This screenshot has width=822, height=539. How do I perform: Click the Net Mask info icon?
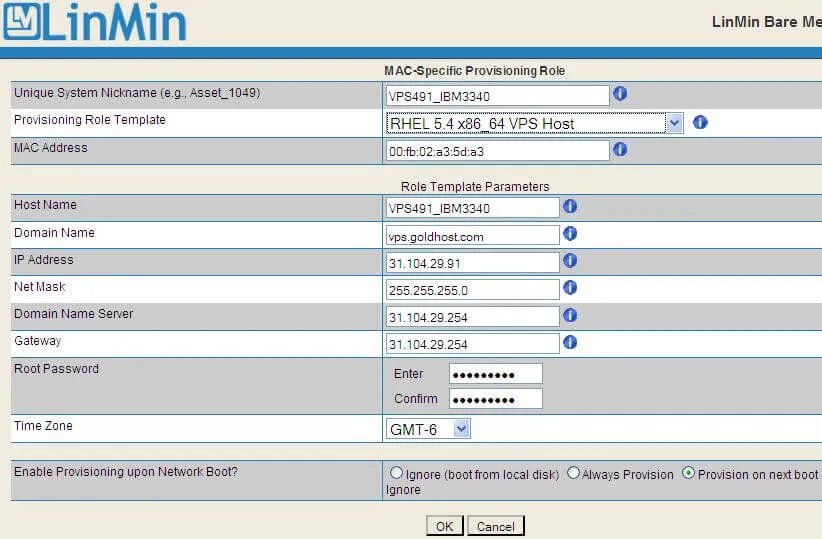(570, 288)
